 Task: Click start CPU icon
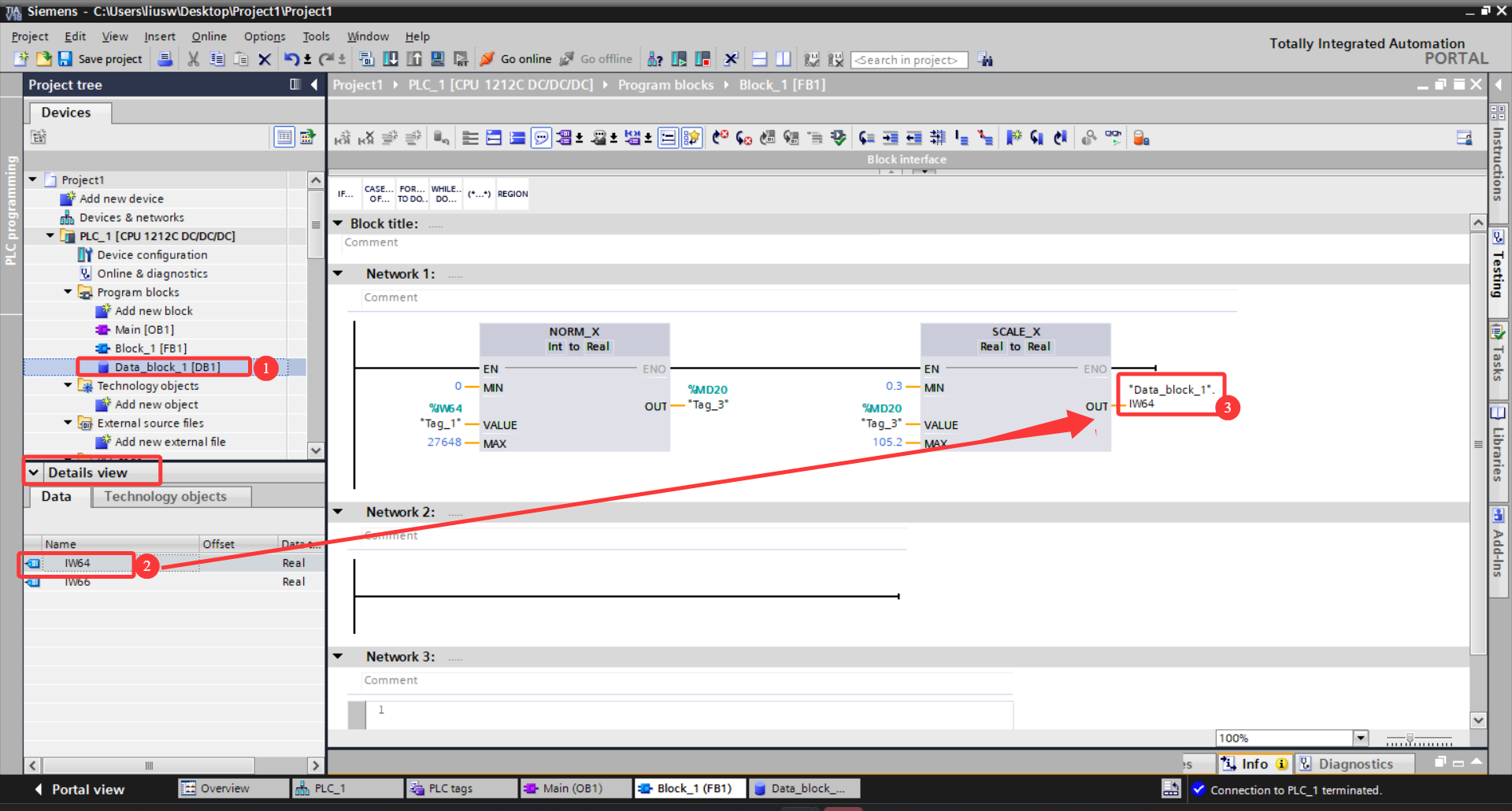pos(679,59)
